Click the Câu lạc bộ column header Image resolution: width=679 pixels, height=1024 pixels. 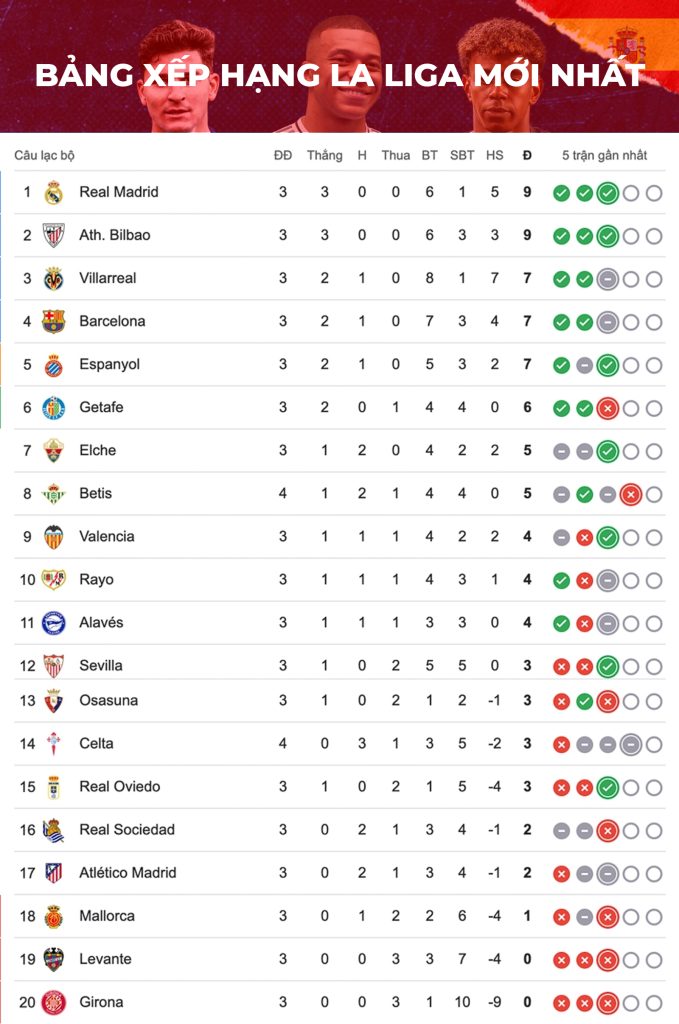44,155
